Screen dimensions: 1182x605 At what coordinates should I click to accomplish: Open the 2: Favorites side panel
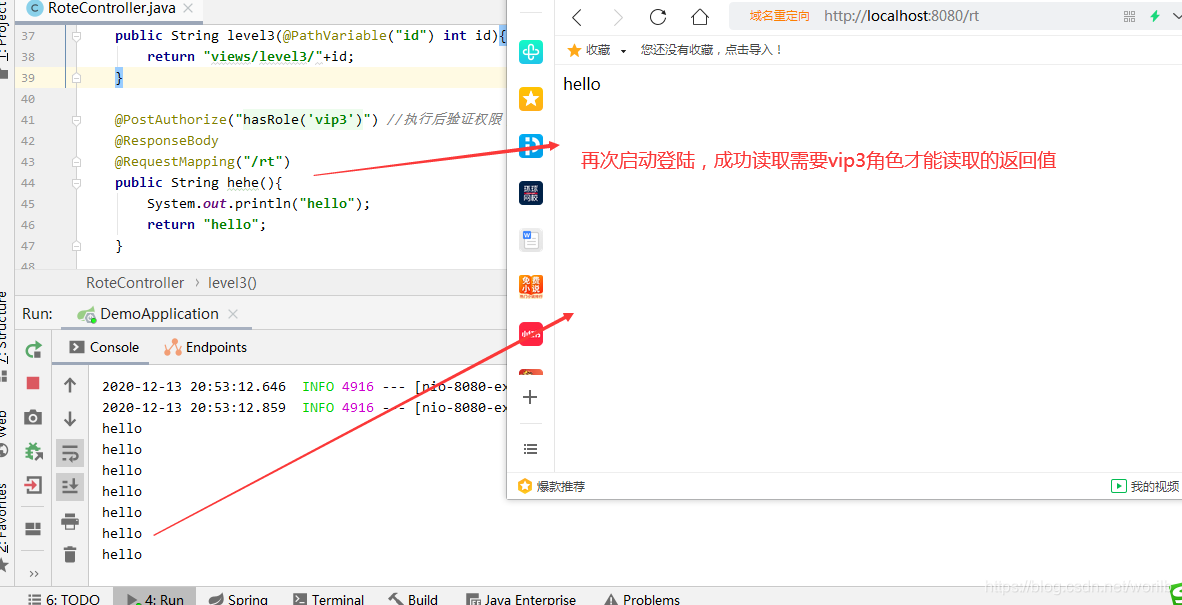coord(5,526)
